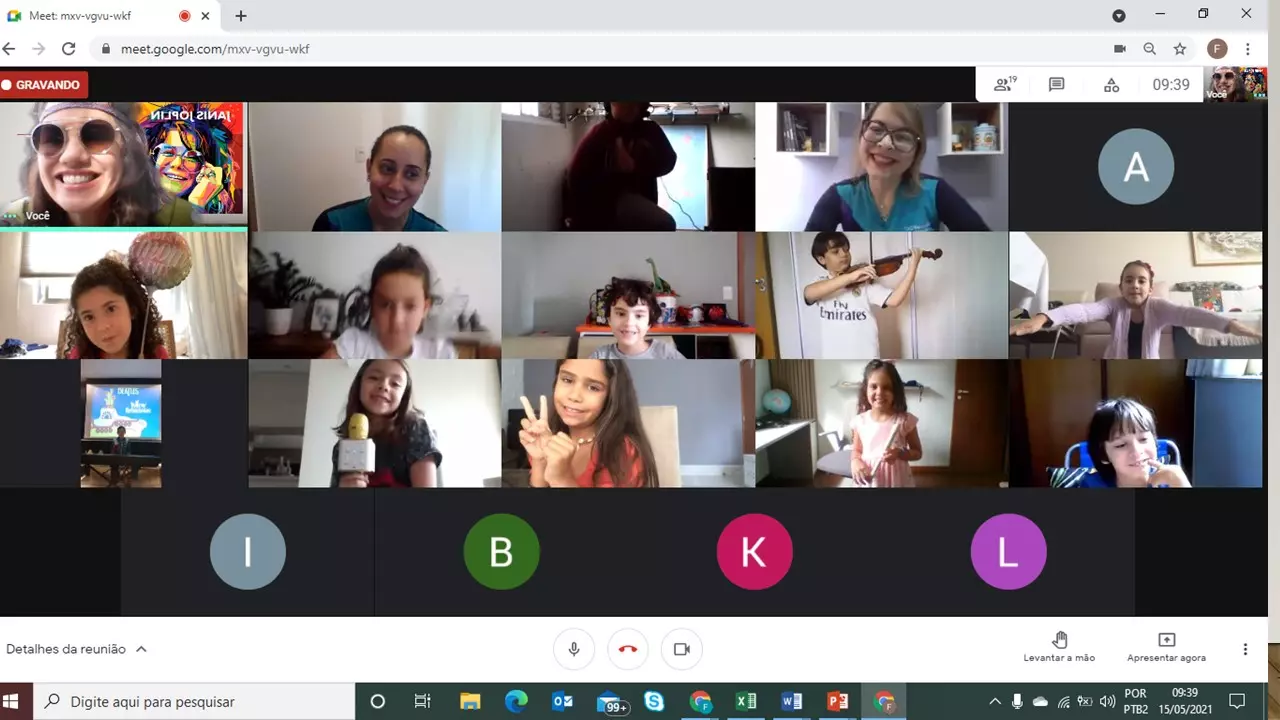
Task: Bookmark this page with star icon
Action: (1180, 49)
